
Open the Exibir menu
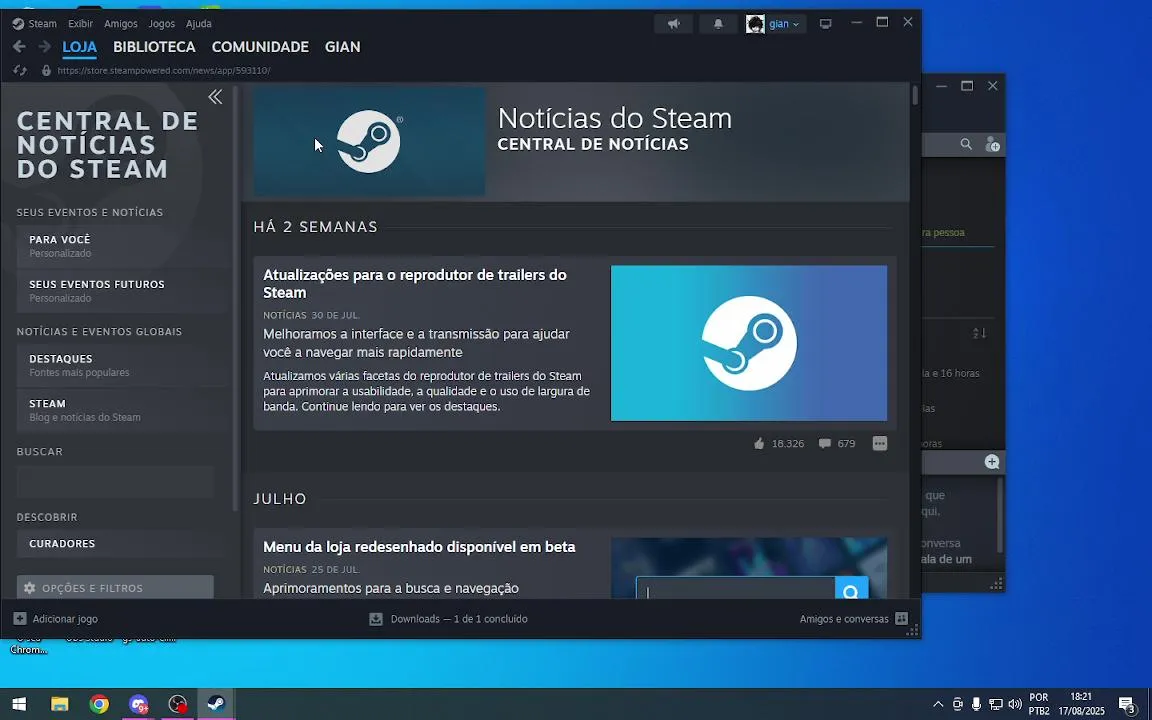80,24
